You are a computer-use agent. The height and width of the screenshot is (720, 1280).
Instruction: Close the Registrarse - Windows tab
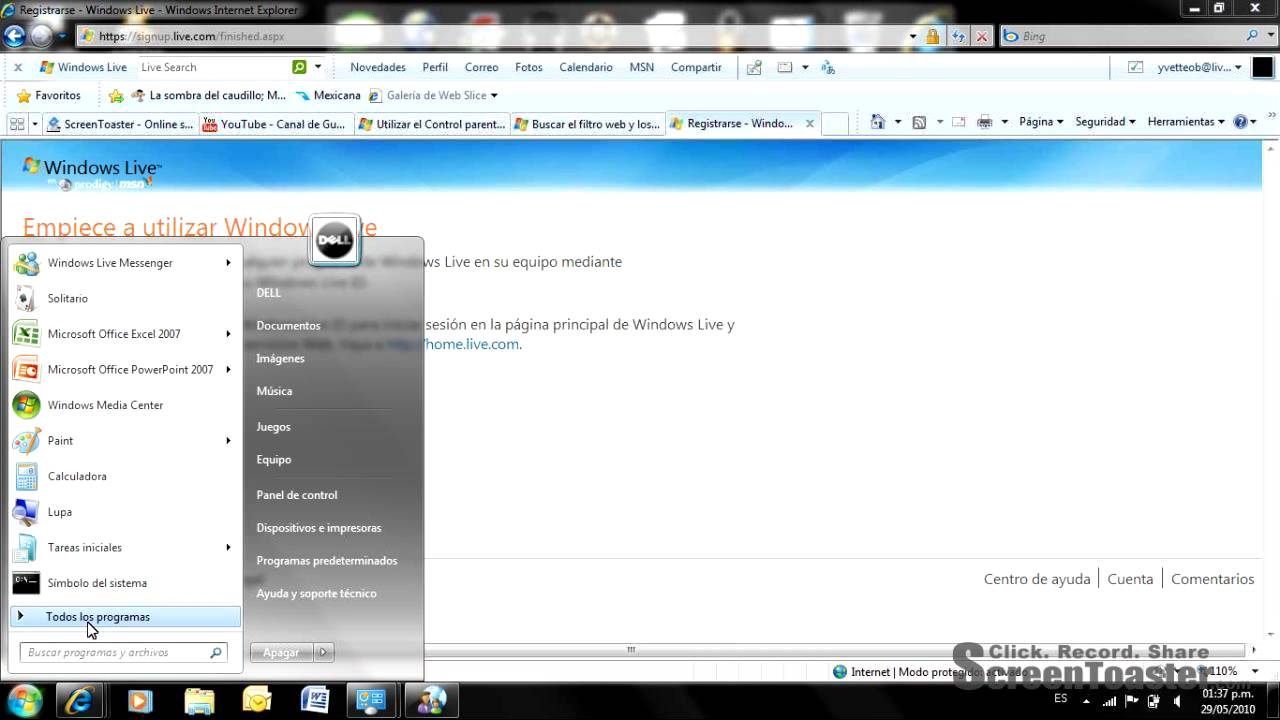click(x=810, y=124)
